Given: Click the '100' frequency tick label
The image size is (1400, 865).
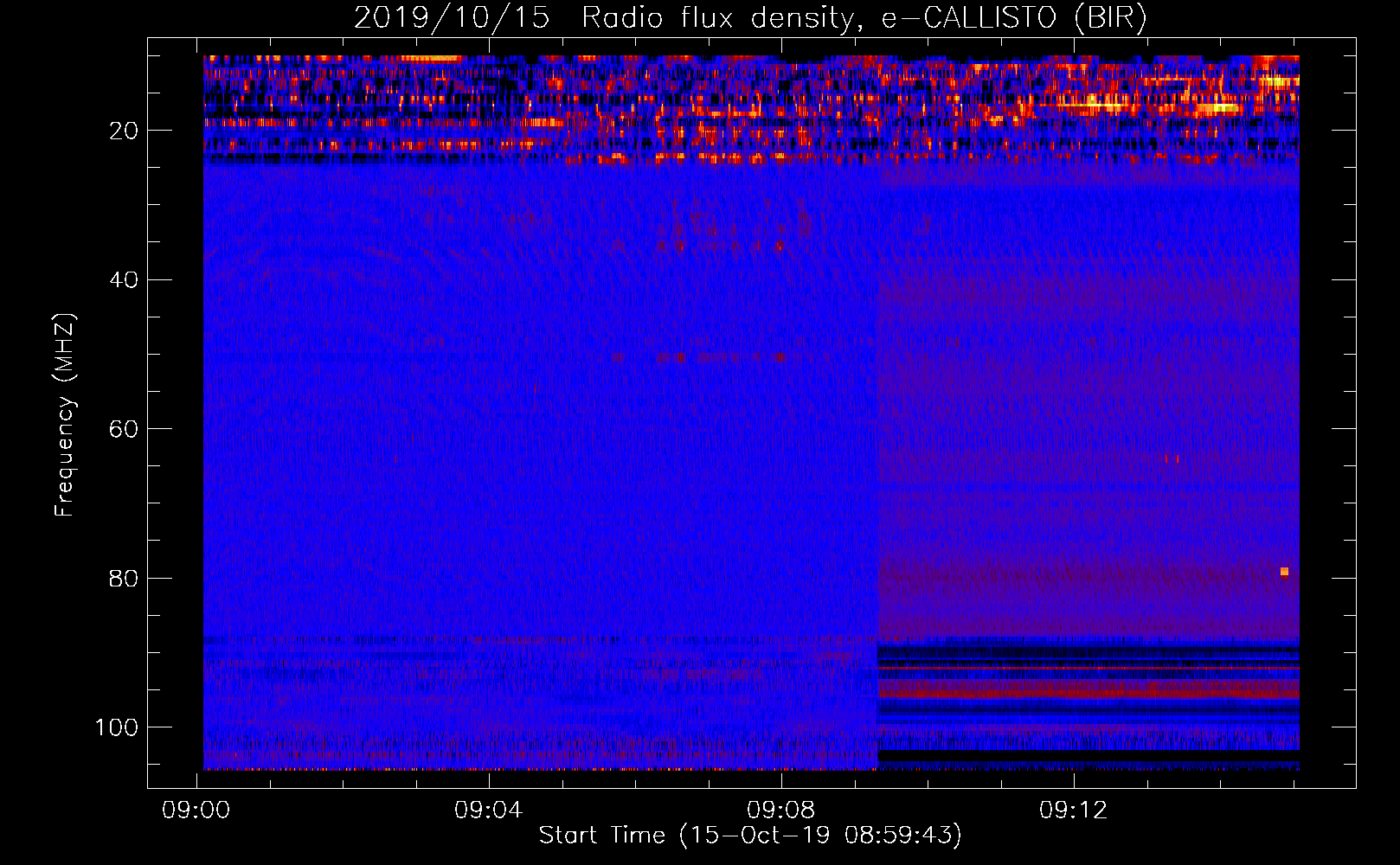Looking at the screenshot, I should coord(117,727).
